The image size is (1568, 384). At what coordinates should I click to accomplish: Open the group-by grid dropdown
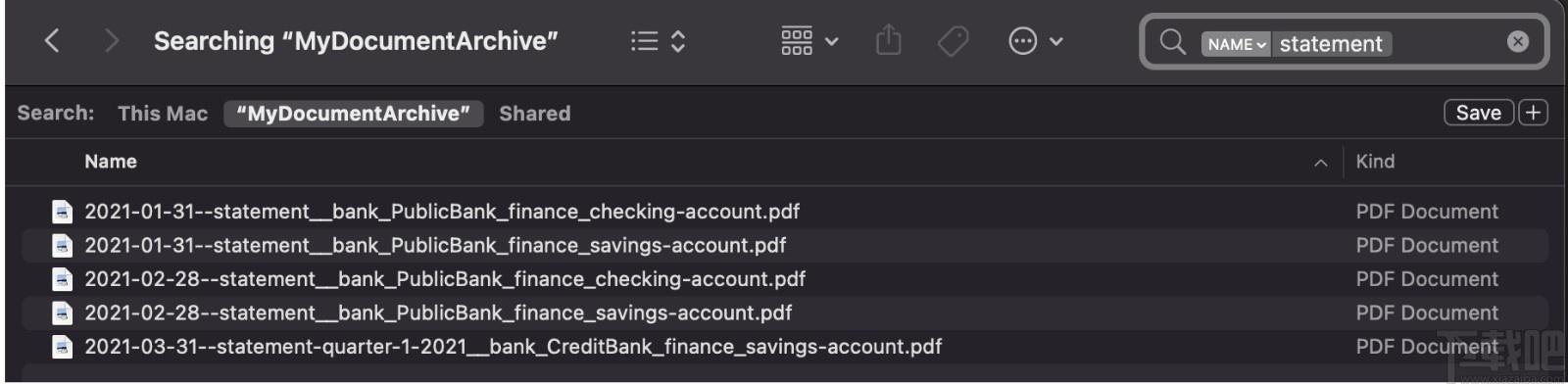[809, 41]
